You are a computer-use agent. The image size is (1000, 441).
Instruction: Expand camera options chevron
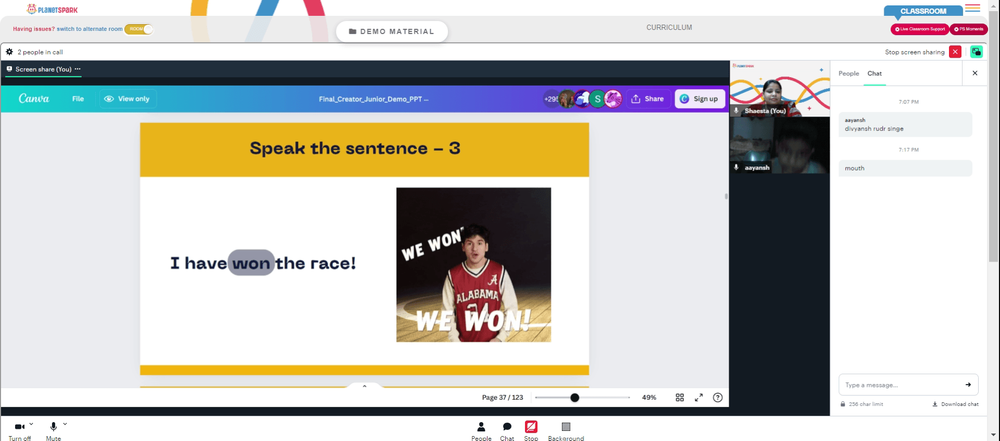(31, 424)
